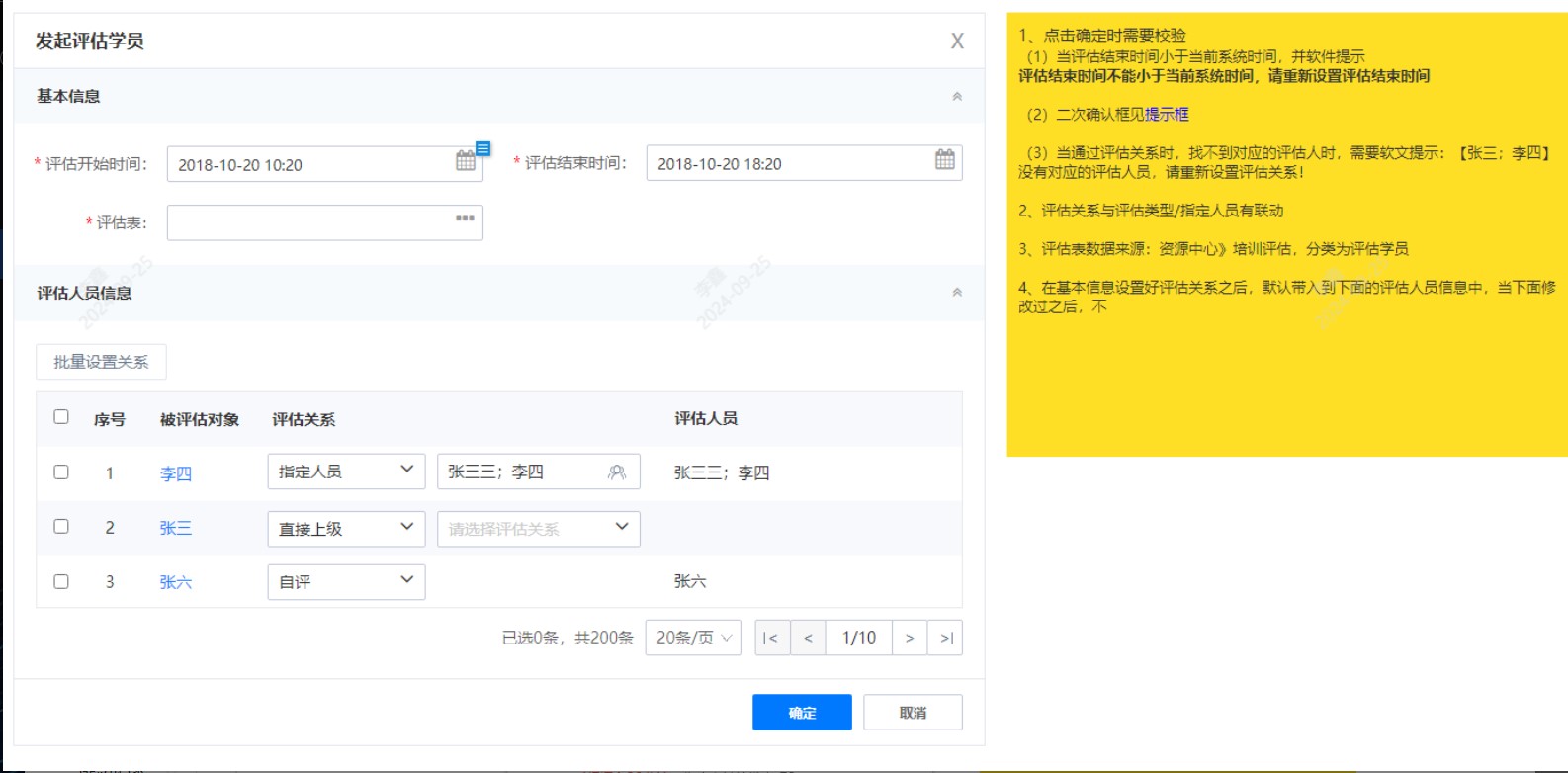Open the 20条/页 page size dropdown

coord(693,639)
